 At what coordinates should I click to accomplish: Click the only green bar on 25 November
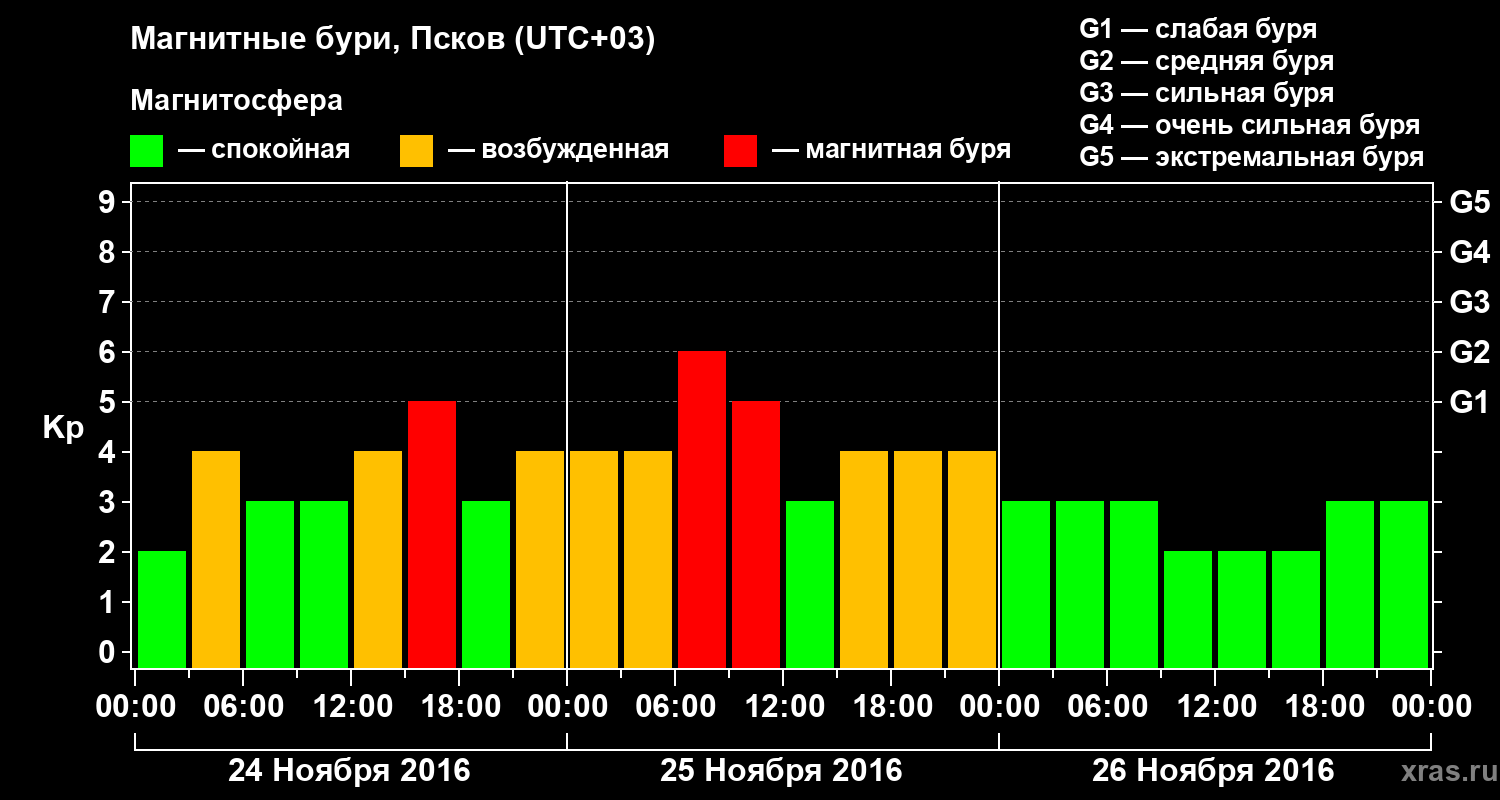click(x=810, y=584)
